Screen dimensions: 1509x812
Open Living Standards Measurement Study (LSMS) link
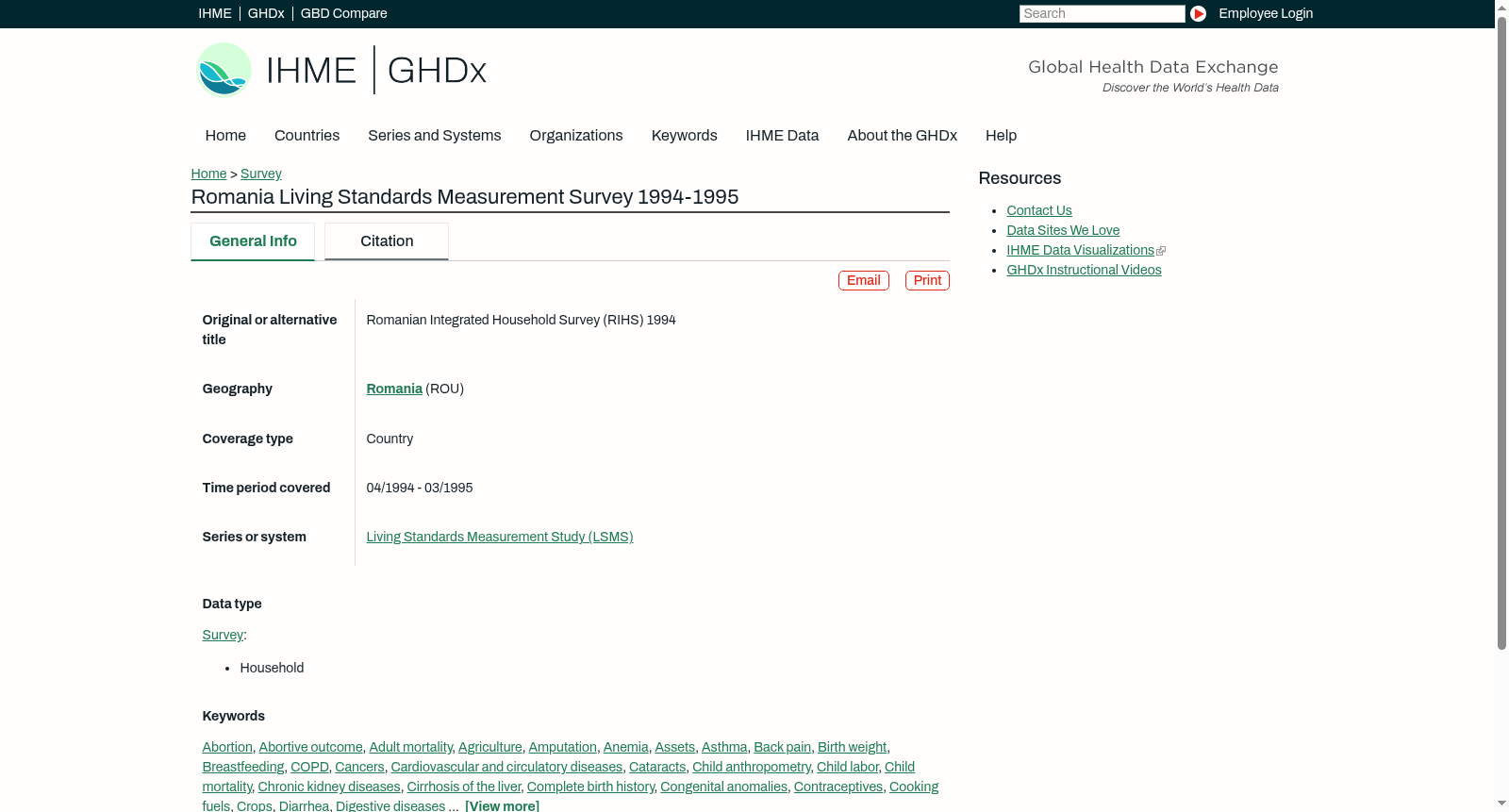[500, 537]
